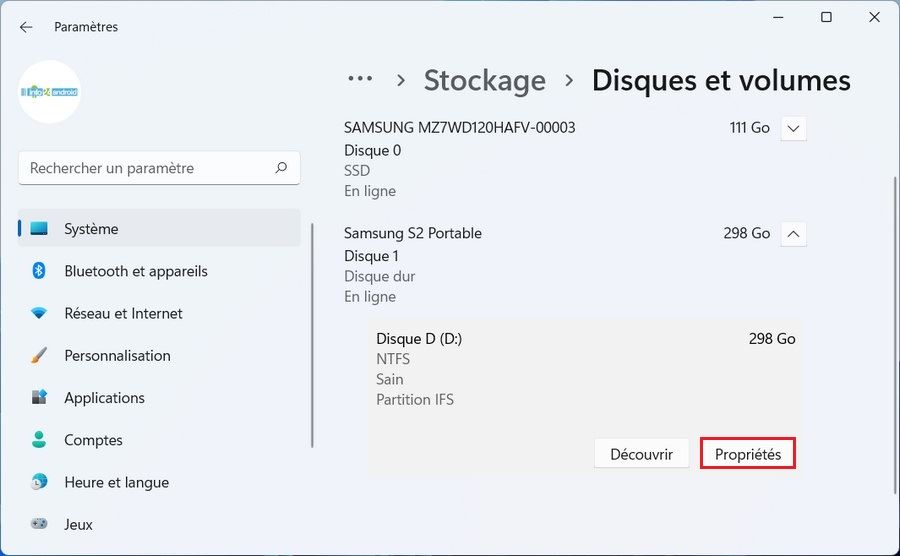Viewport: 900px width, 556px height.
Task: Click the search magnifier icon
Action: tap(281, 168)
